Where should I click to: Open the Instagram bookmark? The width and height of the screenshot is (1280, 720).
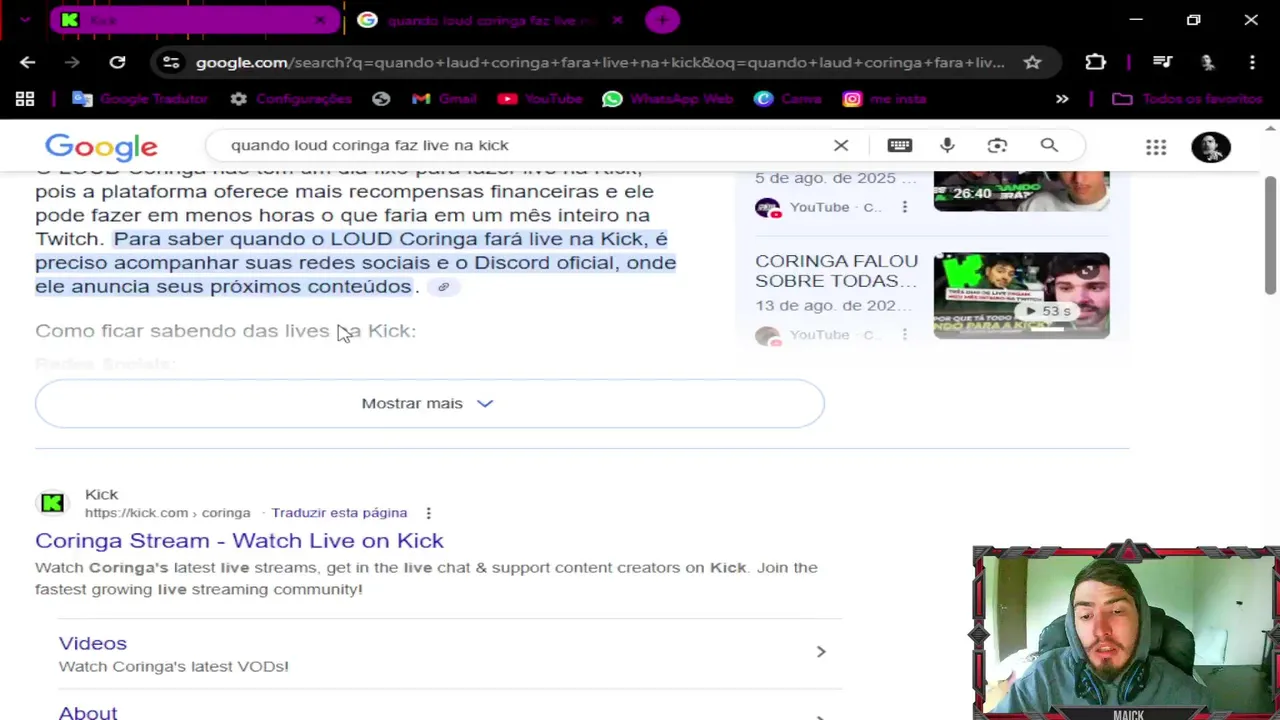(x=885, y=99)
